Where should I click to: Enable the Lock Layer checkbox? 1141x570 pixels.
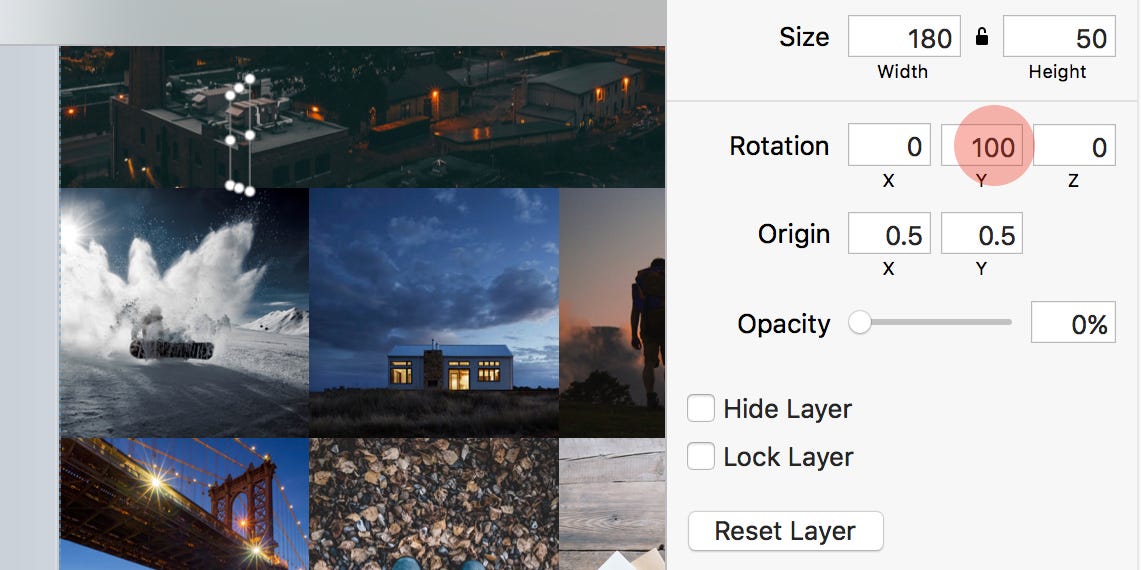701,456
